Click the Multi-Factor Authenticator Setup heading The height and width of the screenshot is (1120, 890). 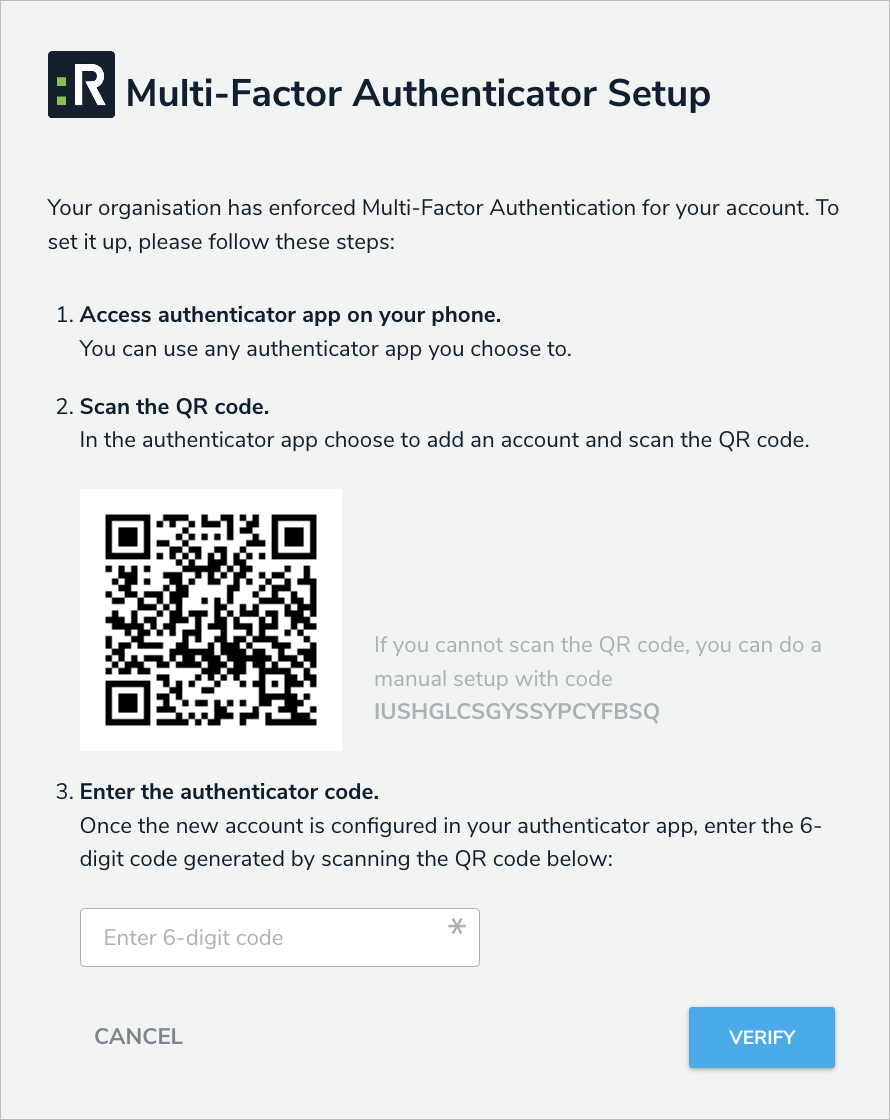pyautogui.click(x=418, y=93)
